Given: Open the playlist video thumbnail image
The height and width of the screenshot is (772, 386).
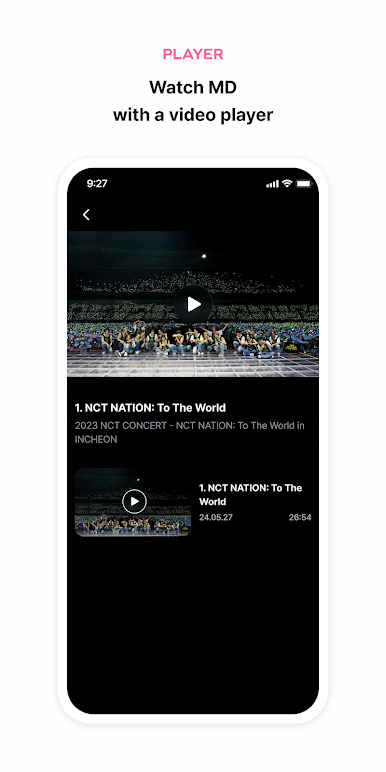Looking at the screenshot, I should tap(133, 502).
